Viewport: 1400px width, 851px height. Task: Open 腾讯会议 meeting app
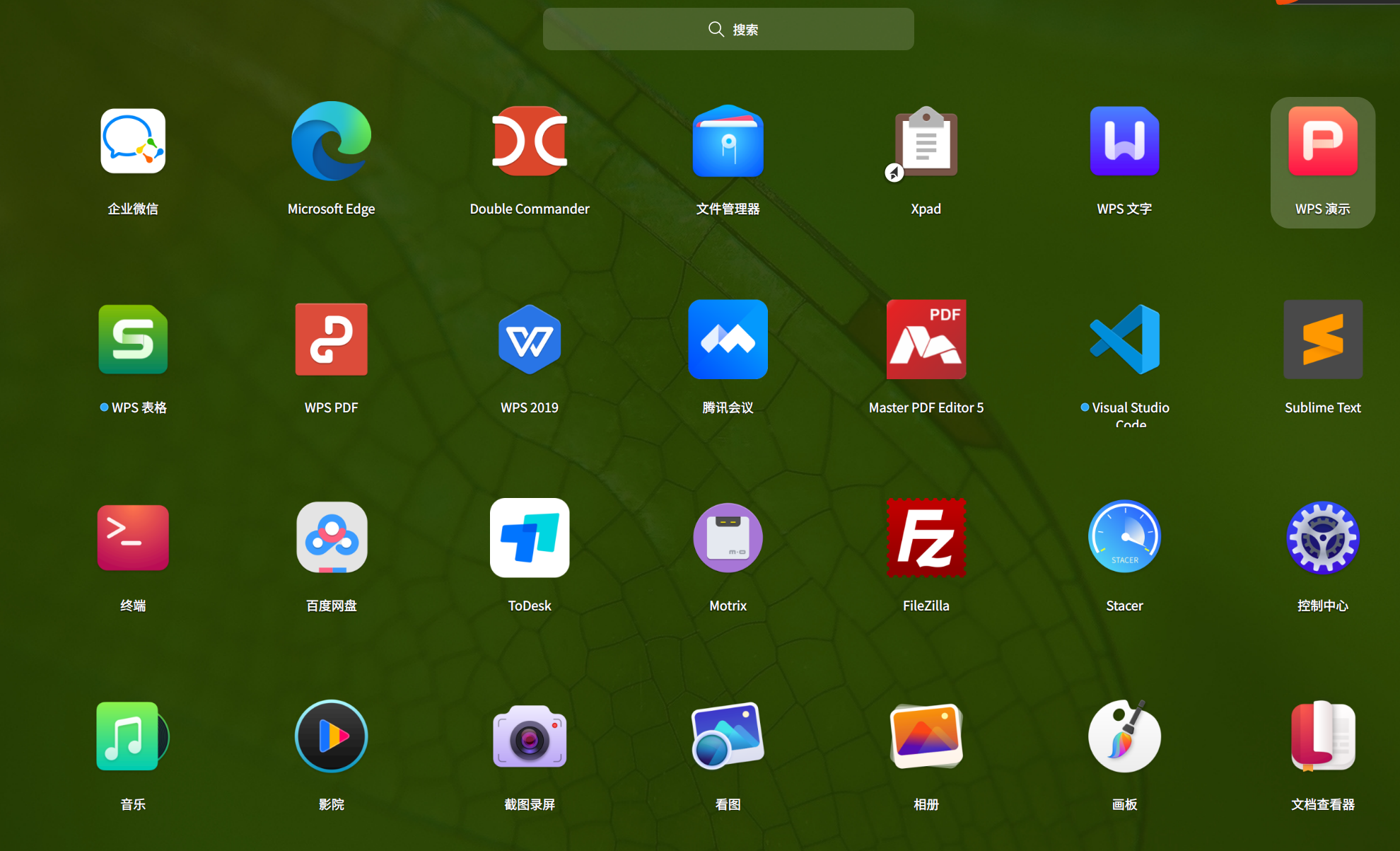click(x=728, y=340)
